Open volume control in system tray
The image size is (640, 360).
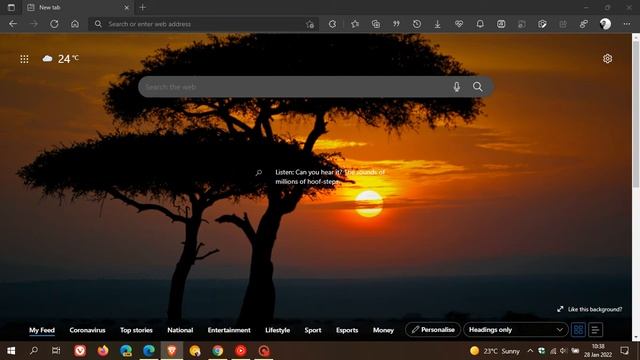click(x=563, y=351)
